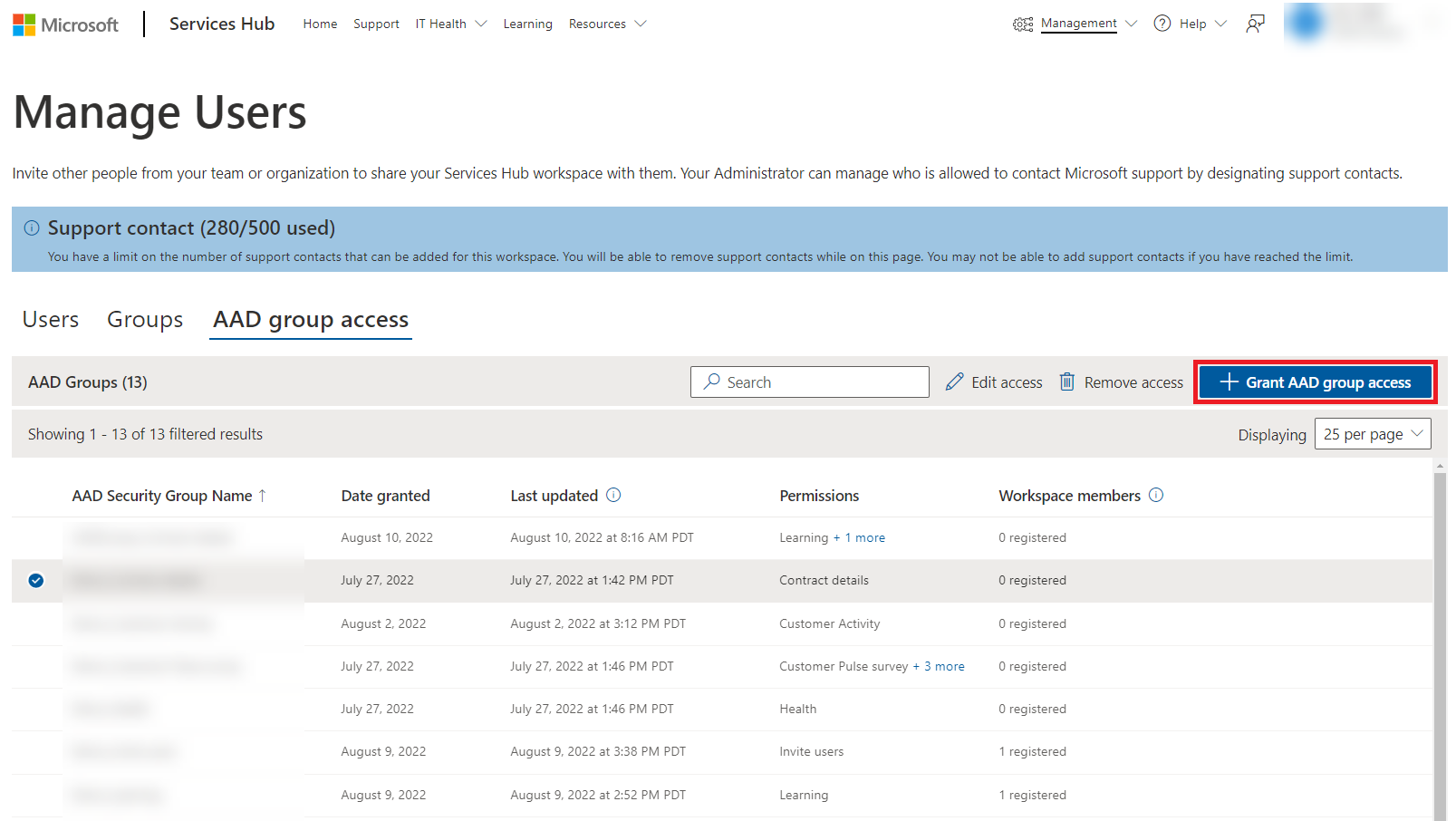Click the plus icon on Grant AAD group access
Screen dimensions: 1456x821
[1229, 382]
